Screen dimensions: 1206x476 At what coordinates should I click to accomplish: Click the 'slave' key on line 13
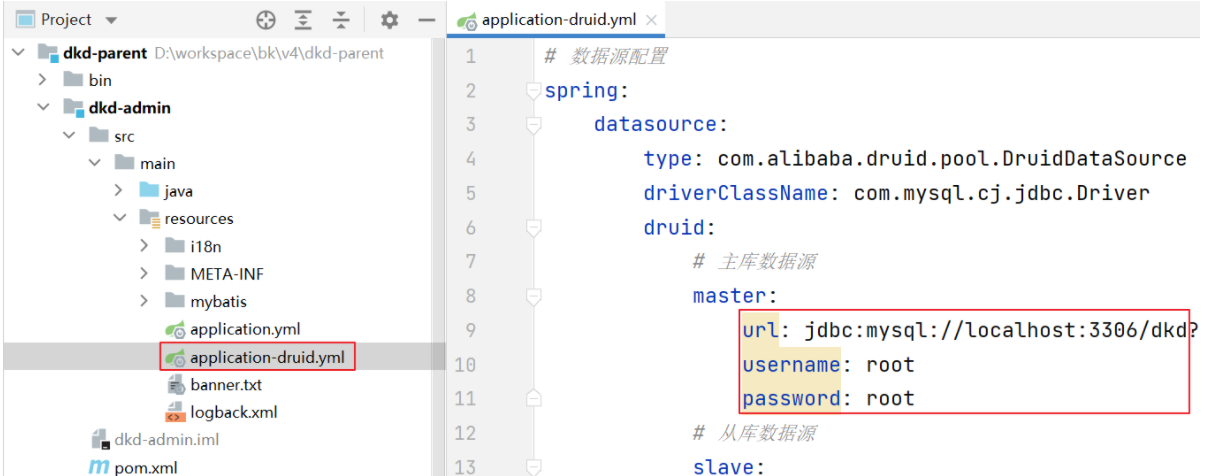coord(723,467)
